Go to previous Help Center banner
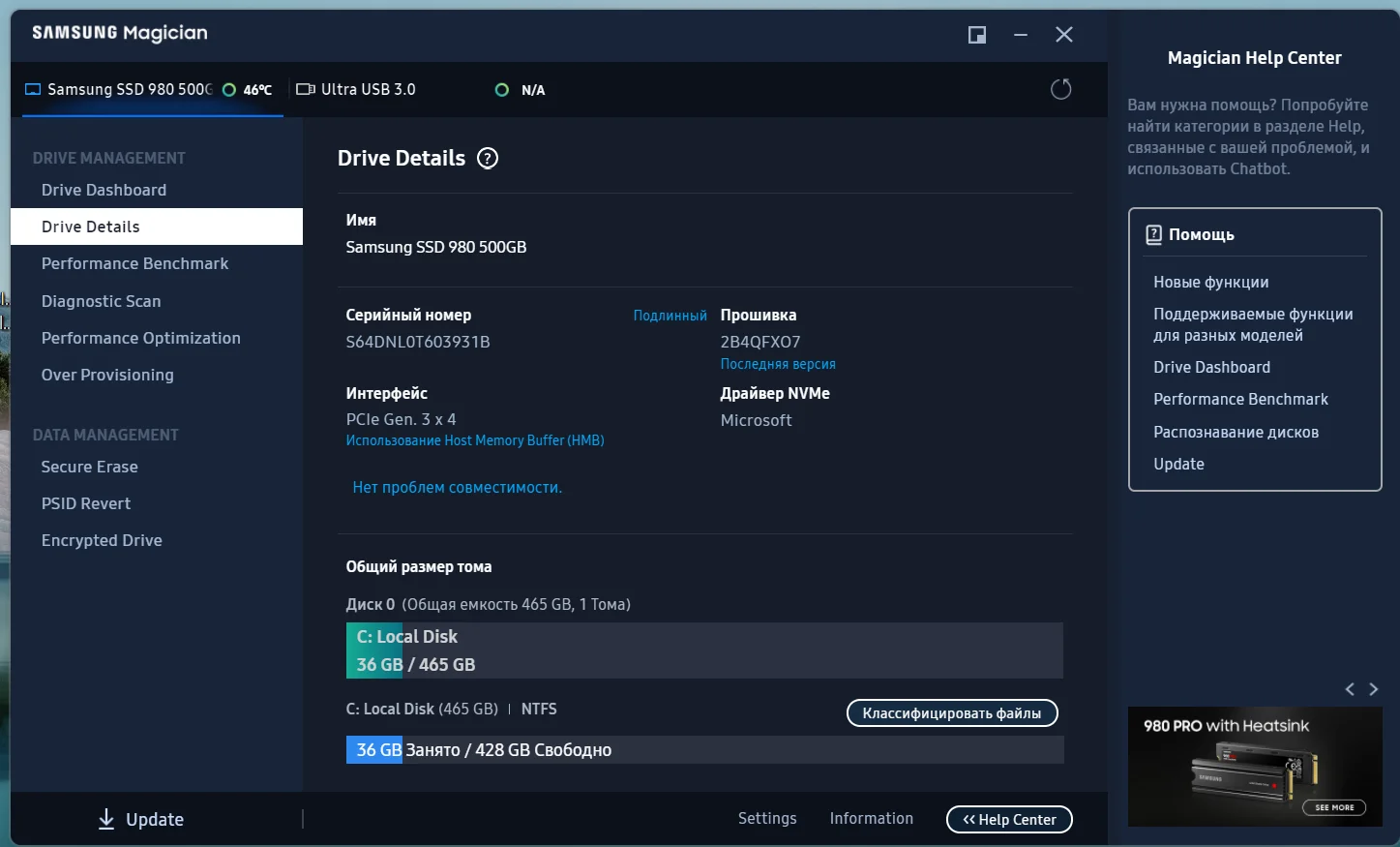 click(1350, 689)
